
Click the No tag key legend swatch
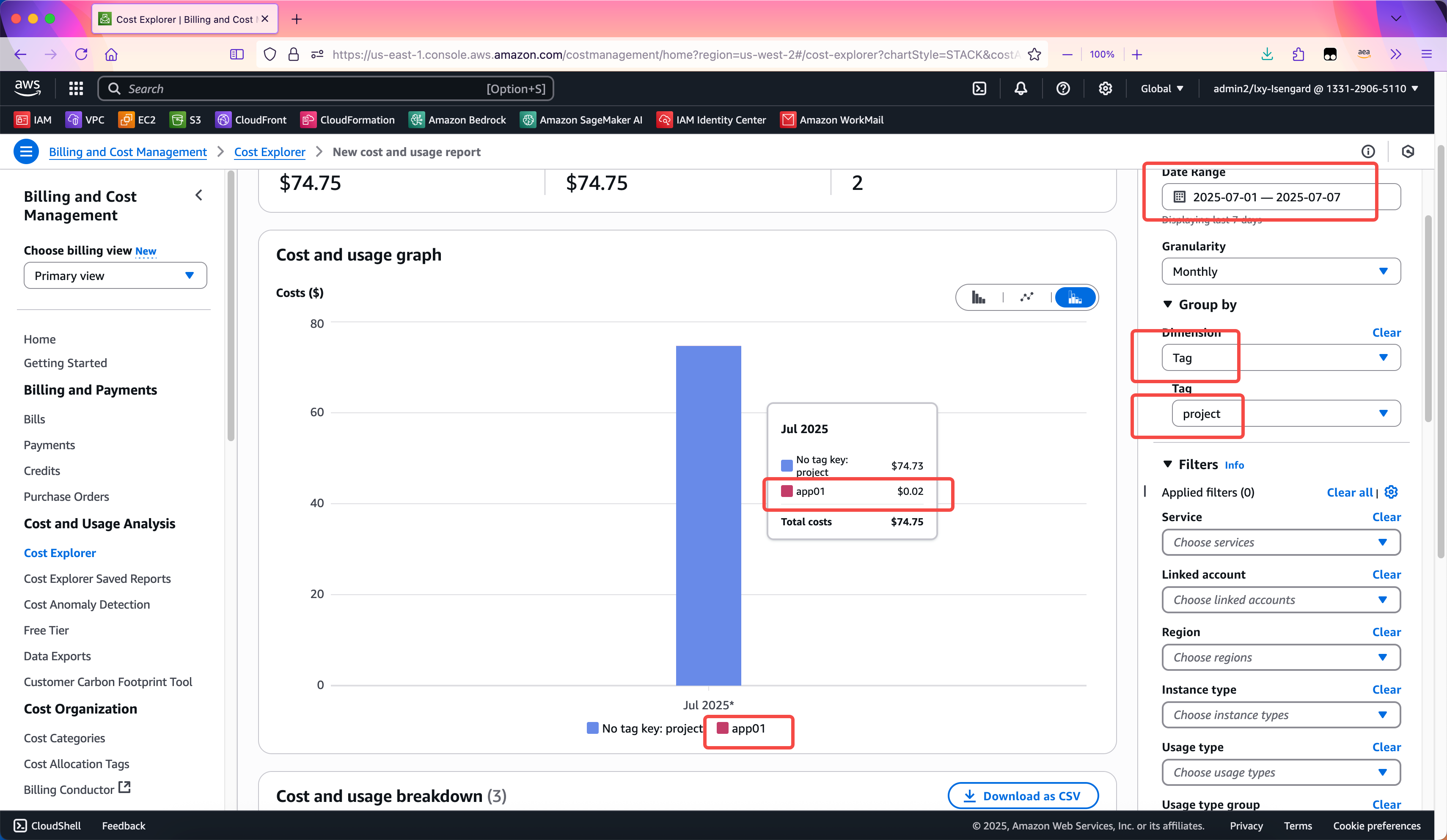coord(593,728)
